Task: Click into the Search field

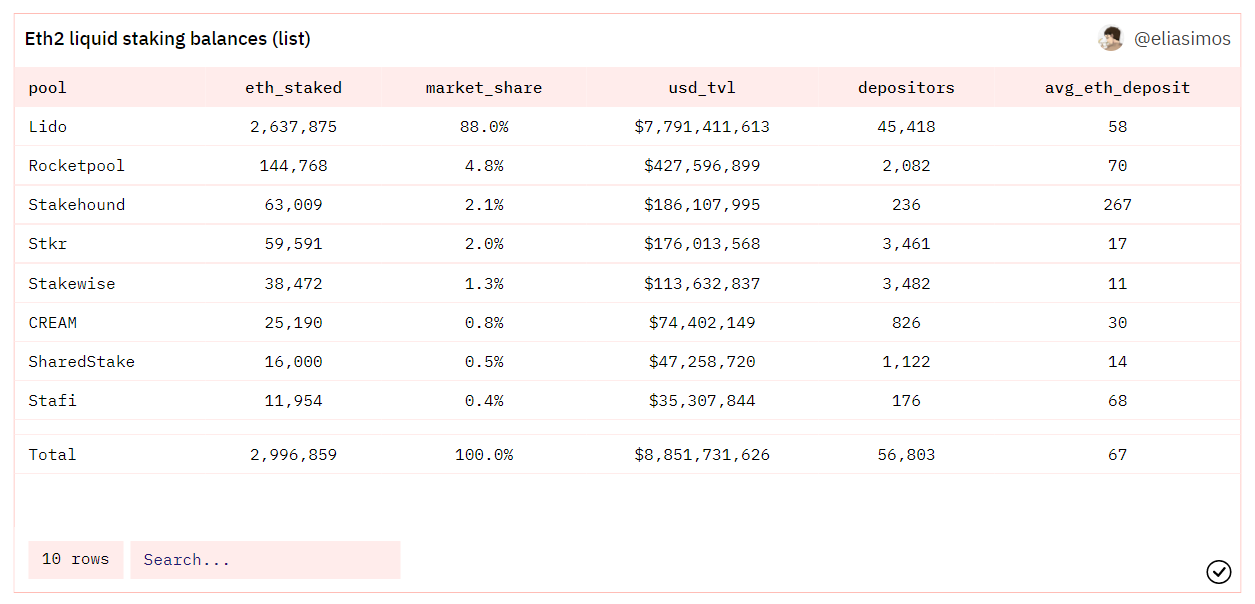Action: click(265, 560)
